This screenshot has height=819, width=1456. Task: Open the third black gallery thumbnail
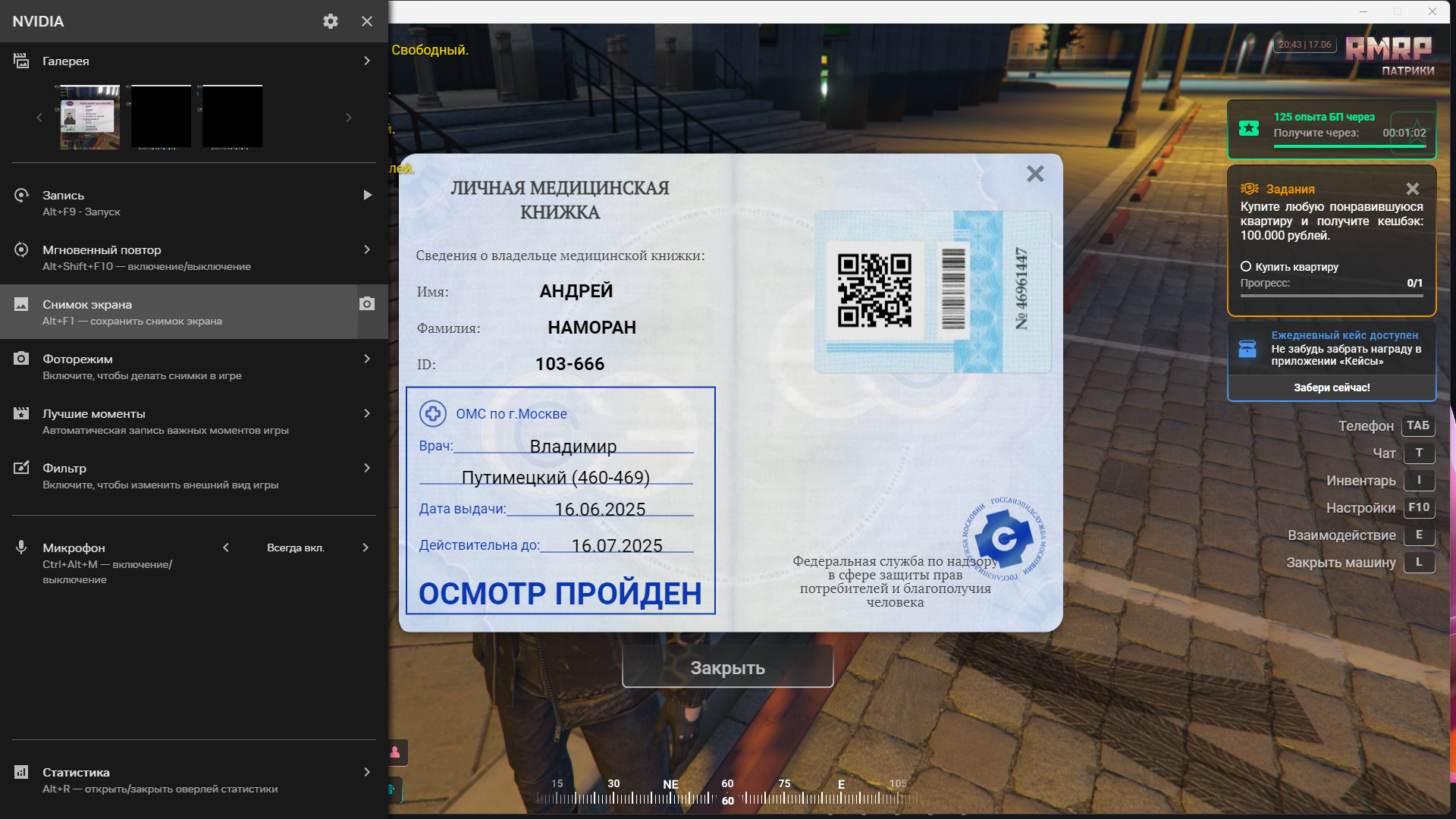[232, 117]
